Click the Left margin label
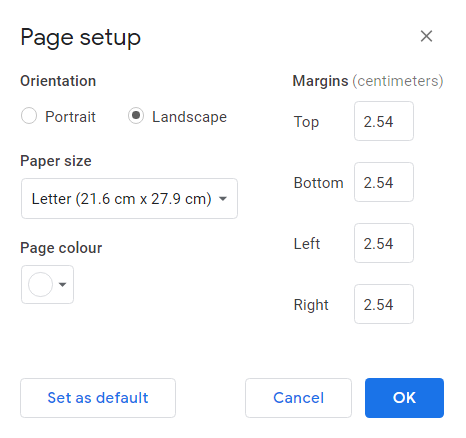The width and height of the screenshot is (466, 438). (307, 244)
